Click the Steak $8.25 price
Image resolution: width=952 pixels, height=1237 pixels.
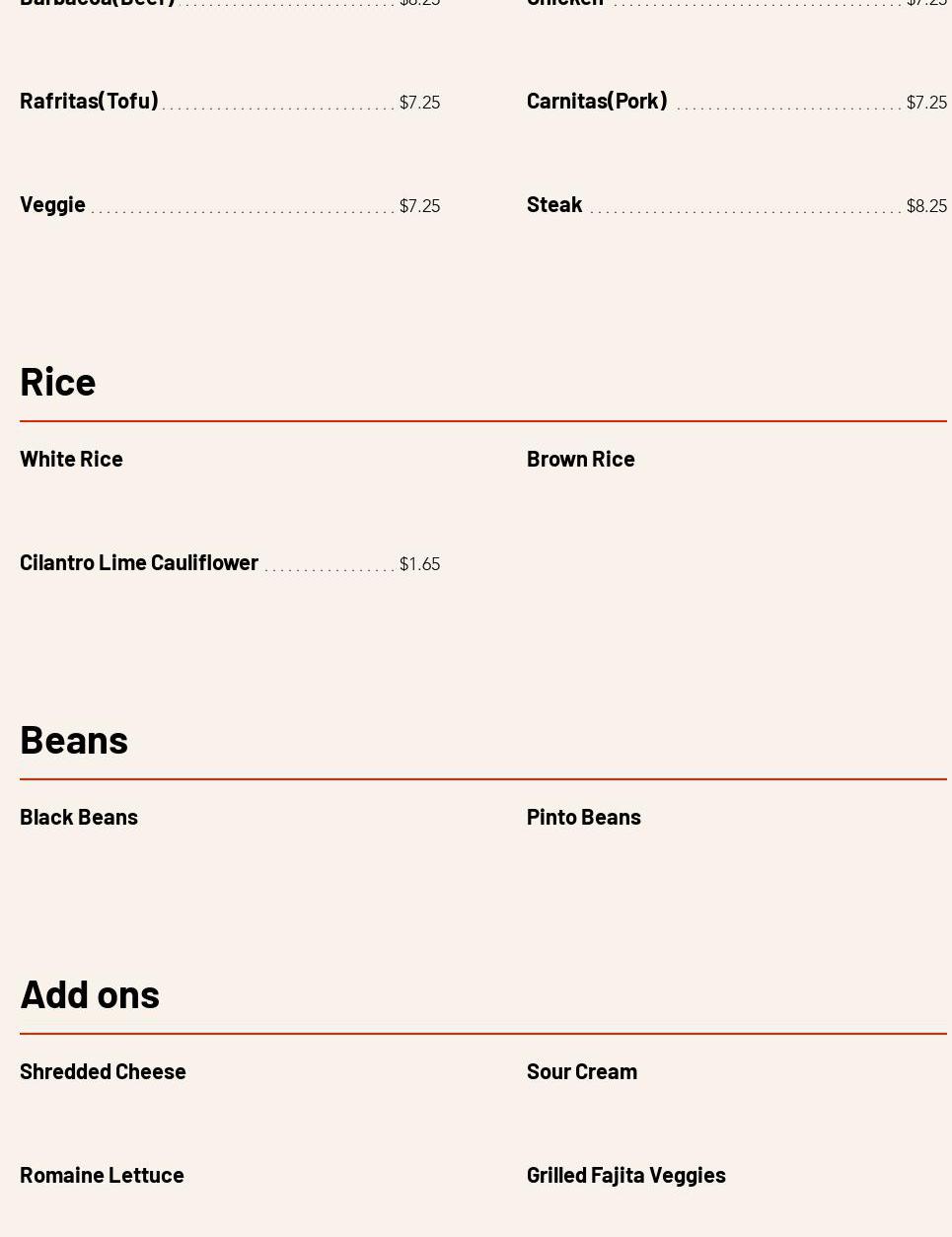pyautogui.click(x=926, y=206)
